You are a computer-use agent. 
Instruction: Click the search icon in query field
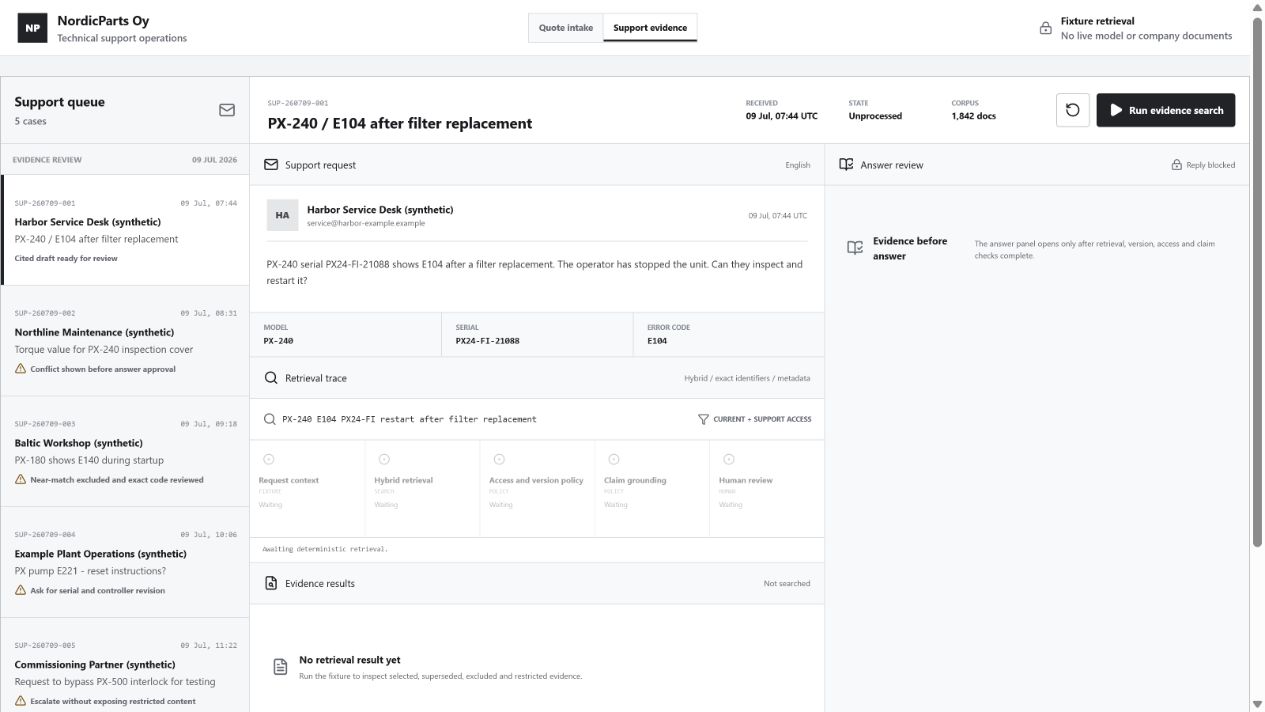tap(269, 419)
